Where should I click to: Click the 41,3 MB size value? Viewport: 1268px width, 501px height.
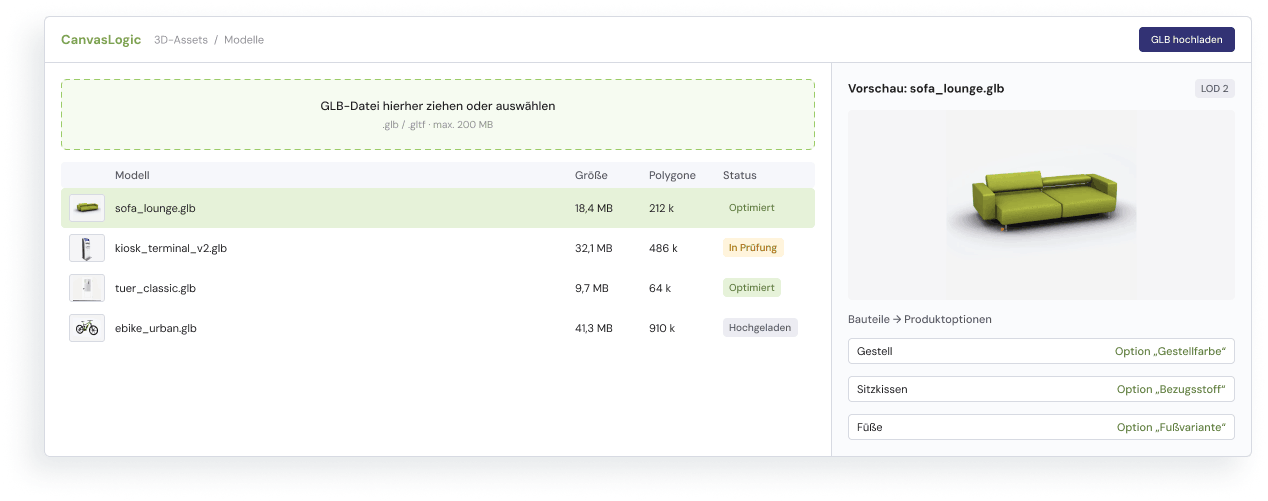pos(594,328)
